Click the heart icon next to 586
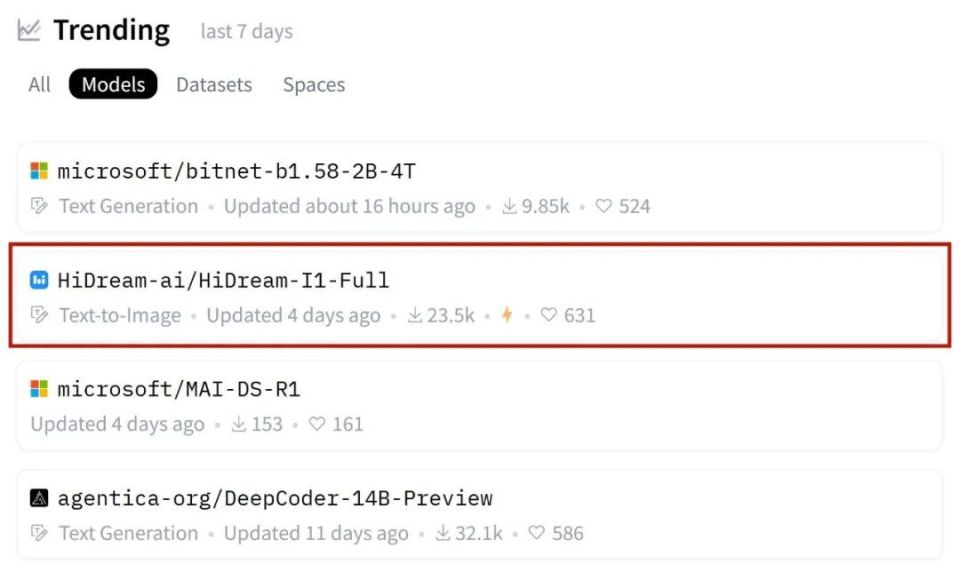Screen dimensions: 960x572 click(x=536, y=533)
